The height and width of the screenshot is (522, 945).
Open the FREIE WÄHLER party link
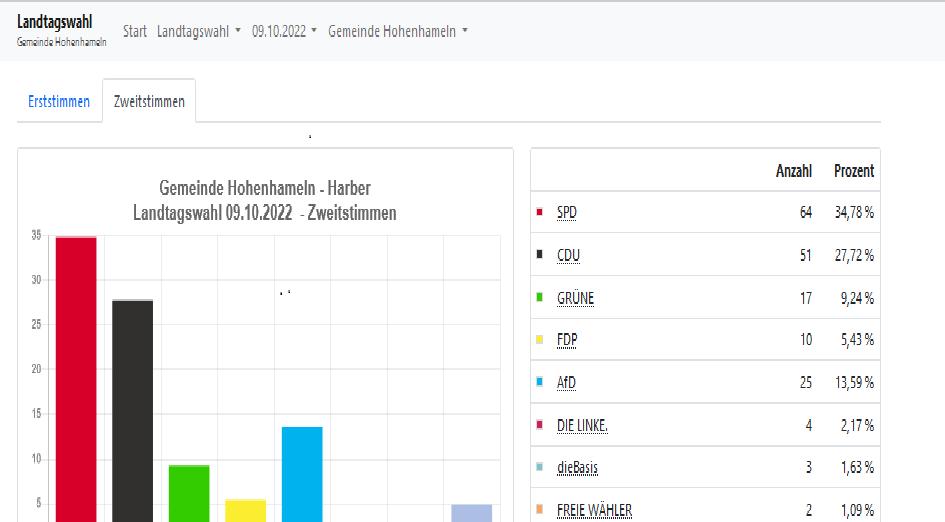tap(594, 510)
